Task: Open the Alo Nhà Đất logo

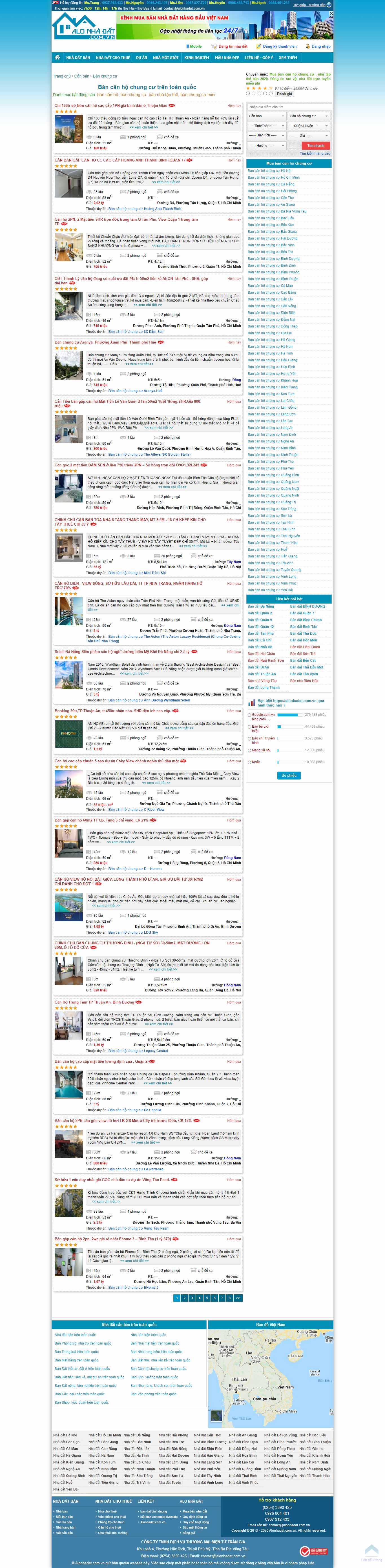Action: pos(84,26)
